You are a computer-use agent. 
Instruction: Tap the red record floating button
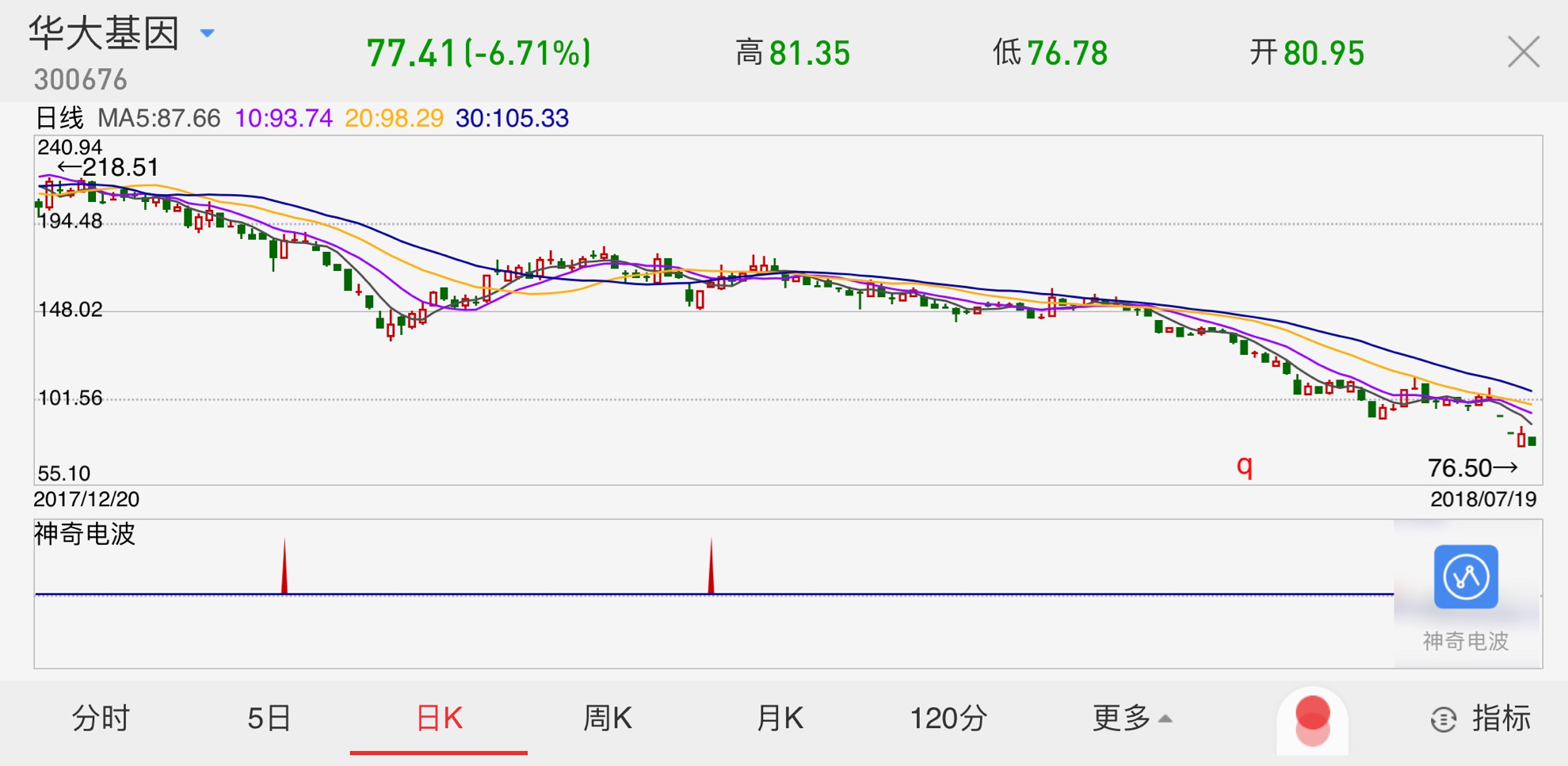(1312, 721)
